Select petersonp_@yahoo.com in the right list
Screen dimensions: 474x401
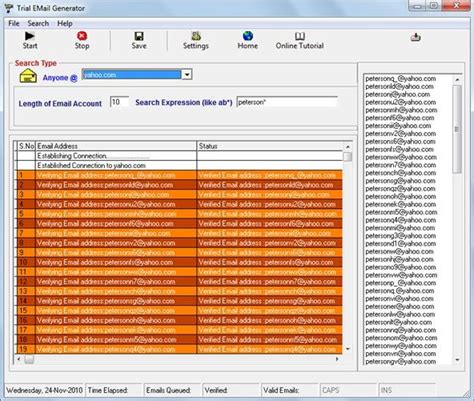click(x=401, y=283)
